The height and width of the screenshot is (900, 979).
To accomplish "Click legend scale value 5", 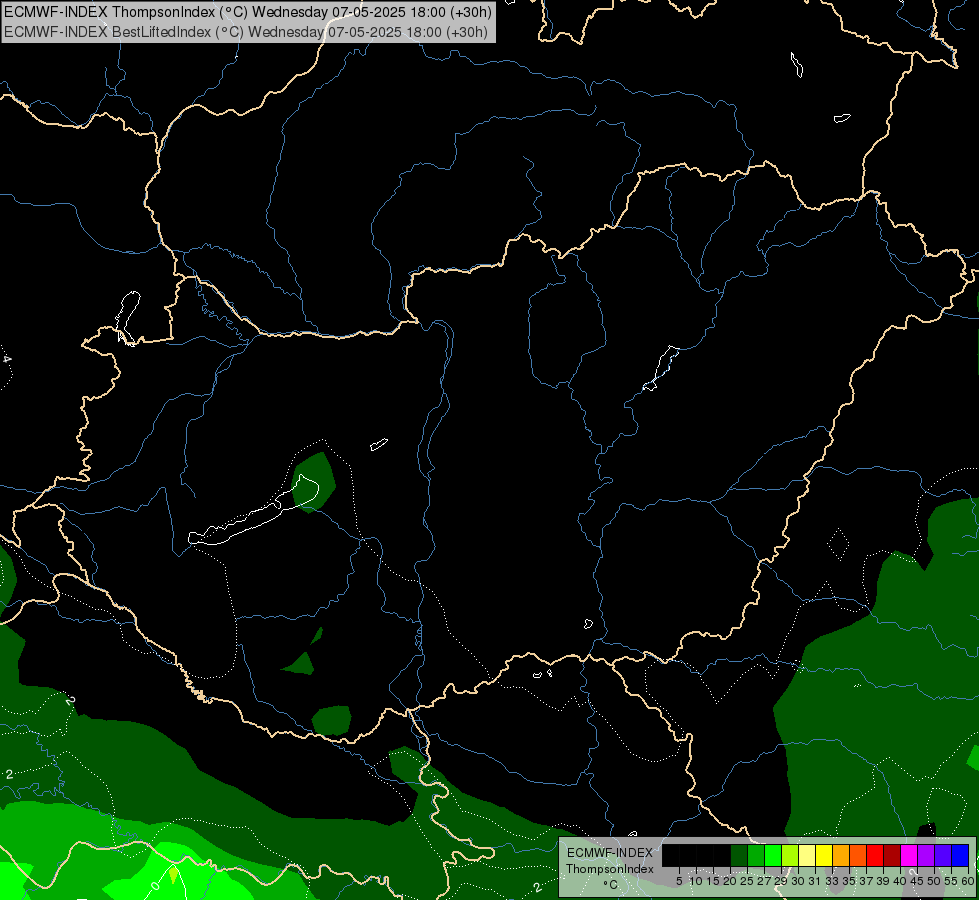I will pos(679,881).
